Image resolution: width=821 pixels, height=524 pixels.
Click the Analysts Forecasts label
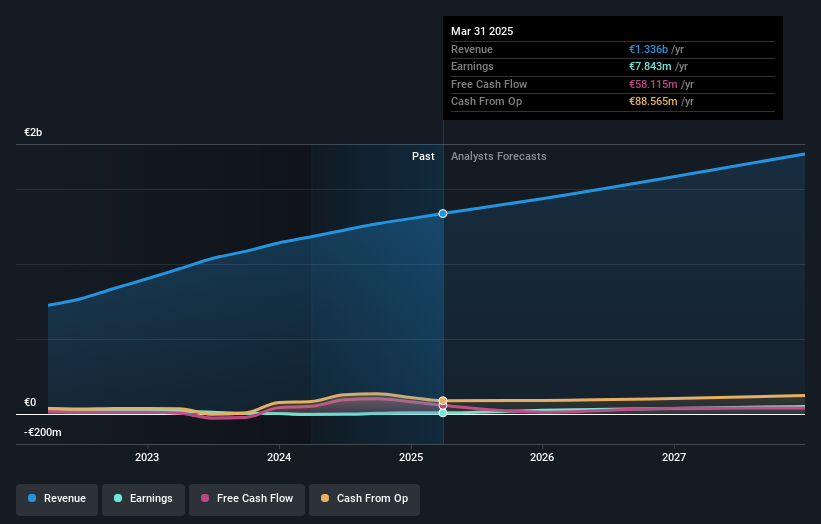[498, 157]
